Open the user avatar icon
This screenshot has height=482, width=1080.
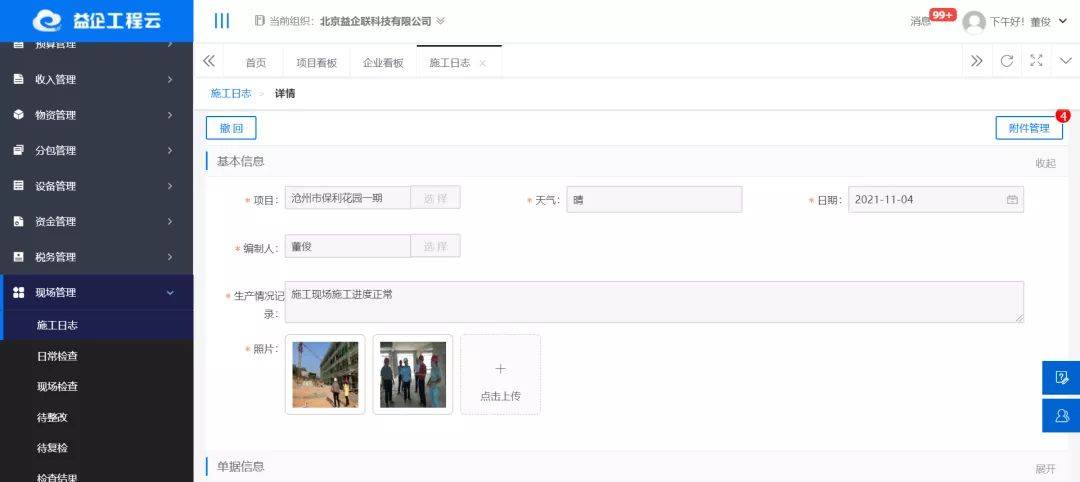click(x=974, y=22)
